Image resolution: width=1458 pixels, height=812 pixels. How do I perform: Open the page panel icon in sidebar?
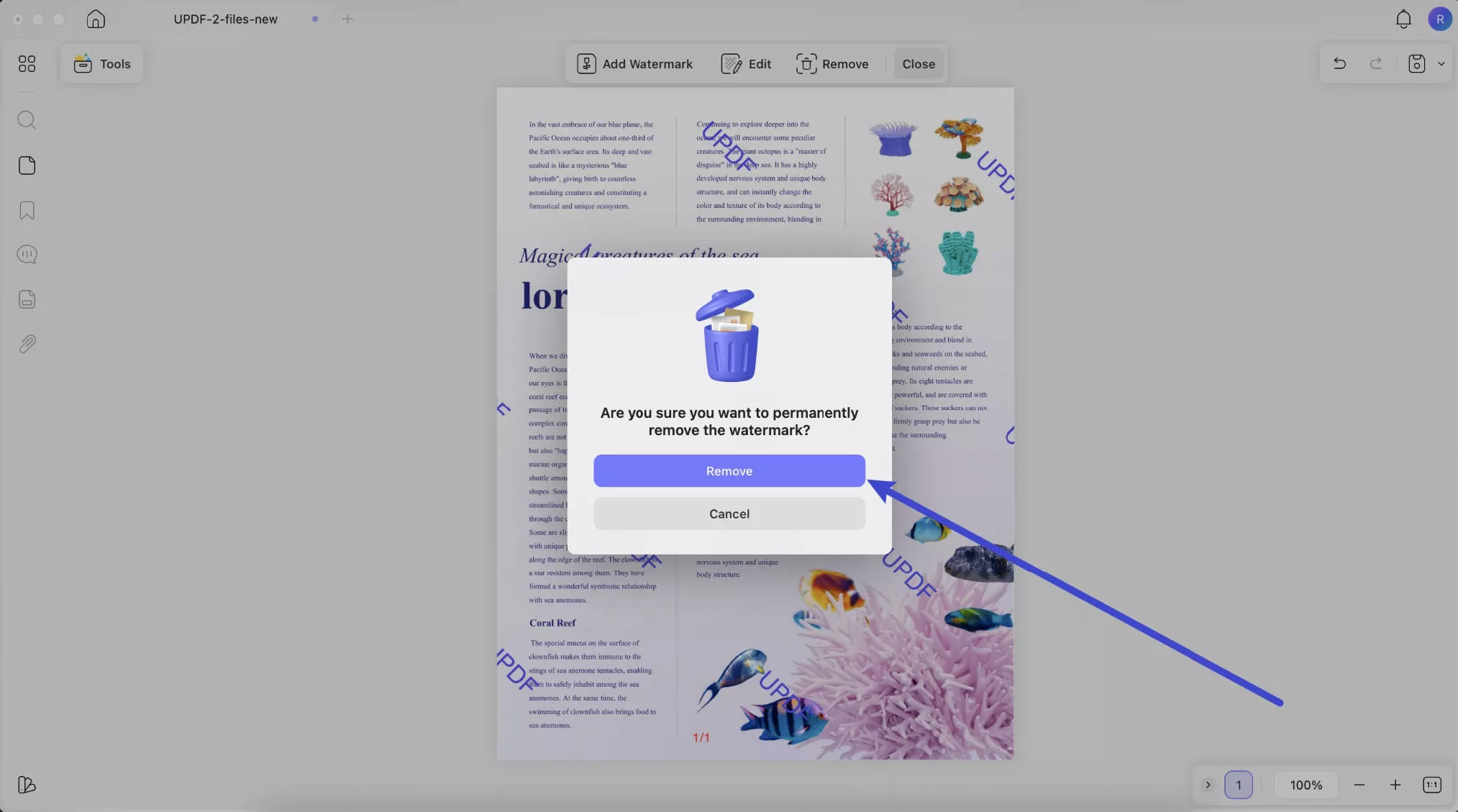(x=27, y=165)
